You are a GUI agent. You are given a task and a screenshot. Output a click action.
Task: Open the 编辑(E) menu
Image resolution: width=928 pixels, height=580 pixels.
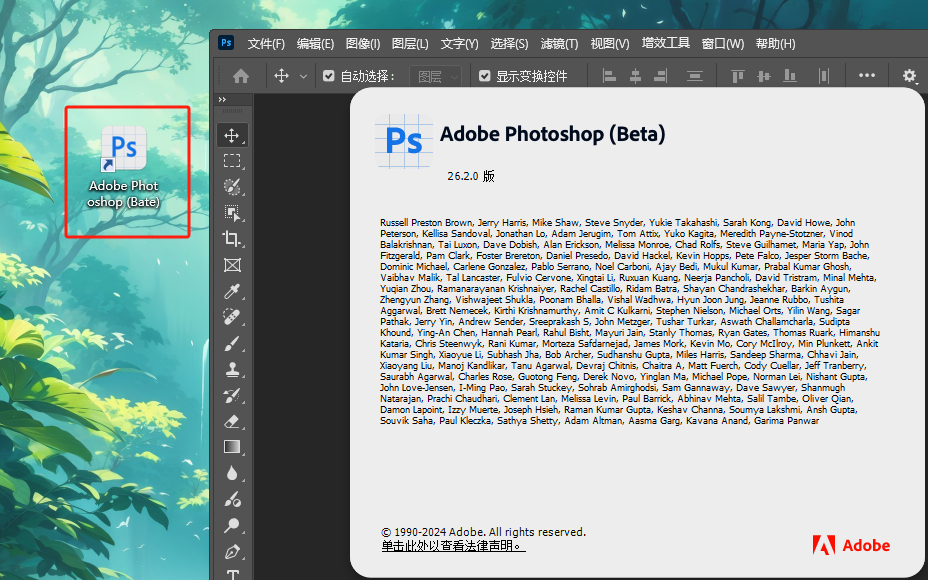[315, 44]
